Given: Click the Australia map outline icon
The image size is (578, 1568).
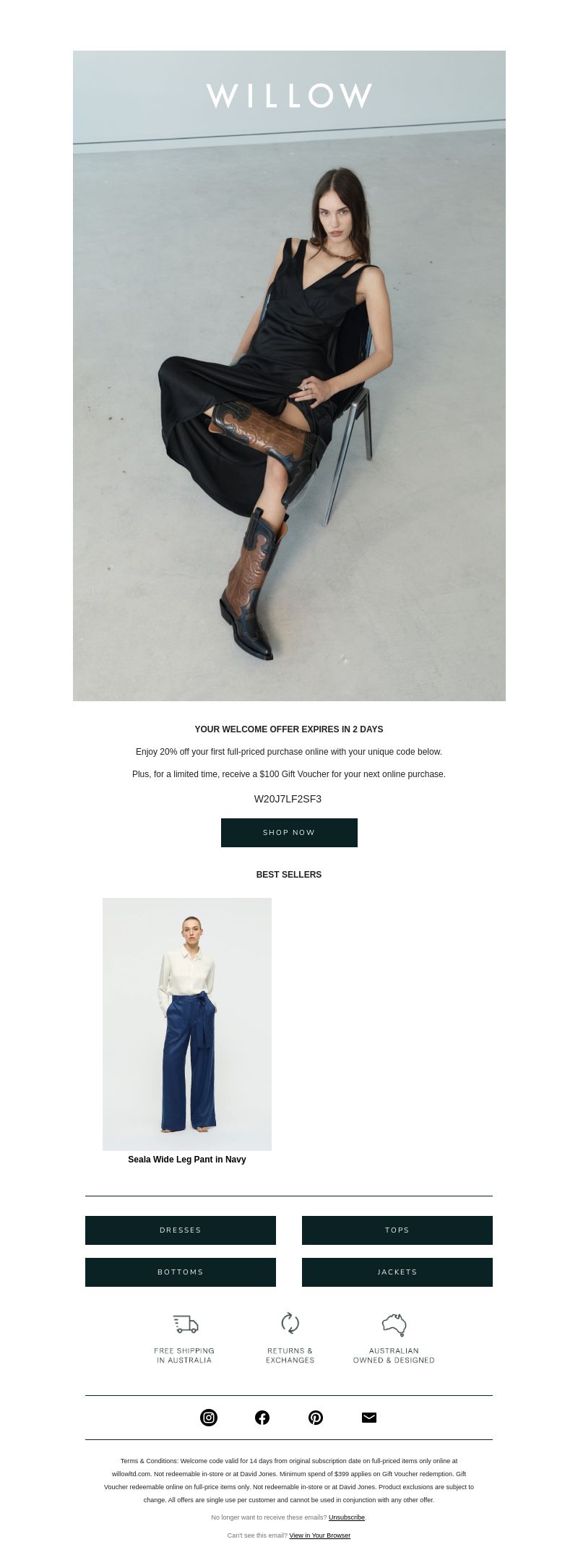Looking at the screenshot, I should point(394,1324).
